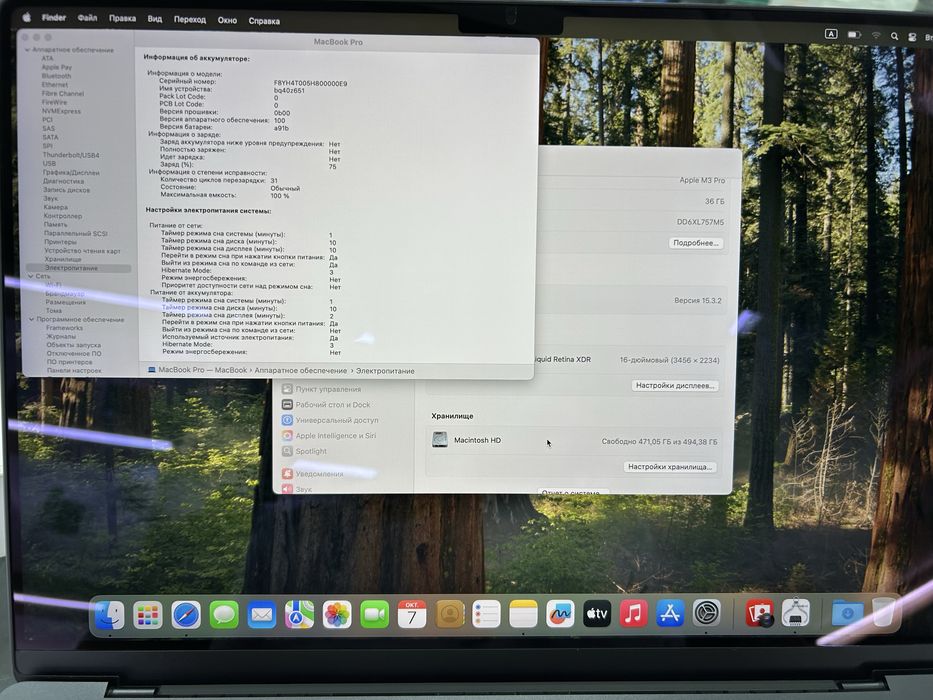Viewport: 933px width, 700px height.
Task: Collapse the Сеть section in sidebar
Action: pyautogui.click(x=31, y=276)
